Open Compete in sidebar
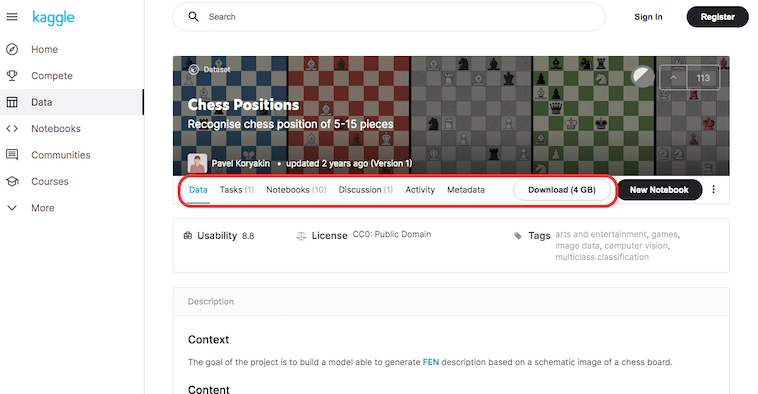 (52, 76)
